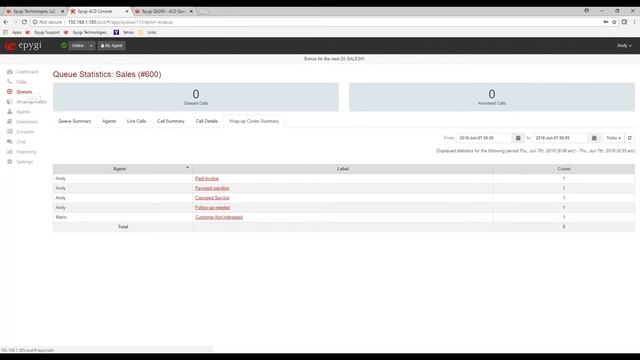Open the Paid Invoice link
Screen dimensions: 640x360
pyautogui.click(x=207, y=179)
